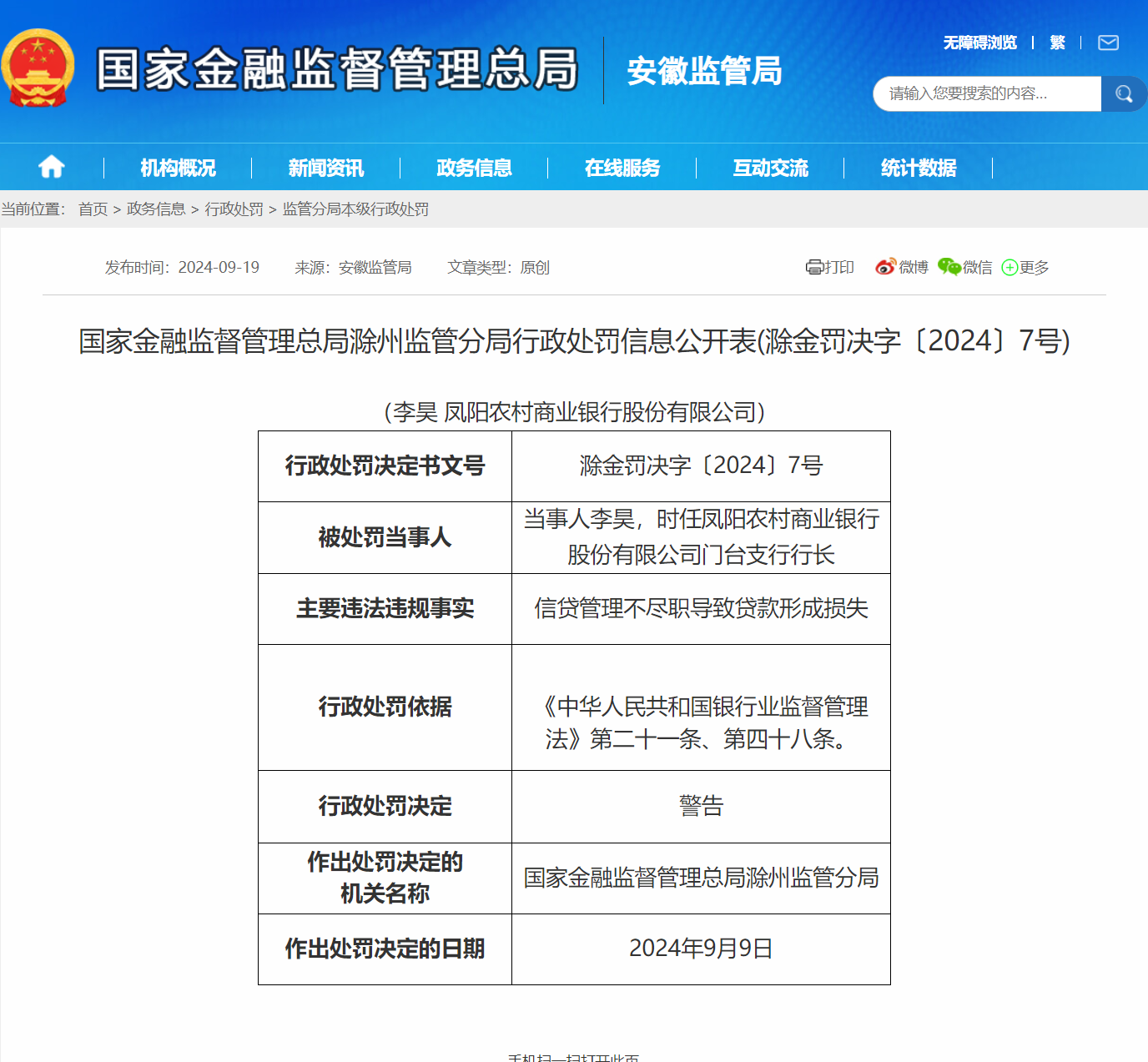Screen dimensions: 1148x1062
Task: Click the green plus more-share icon
Action: click(x=1010, y=268)
